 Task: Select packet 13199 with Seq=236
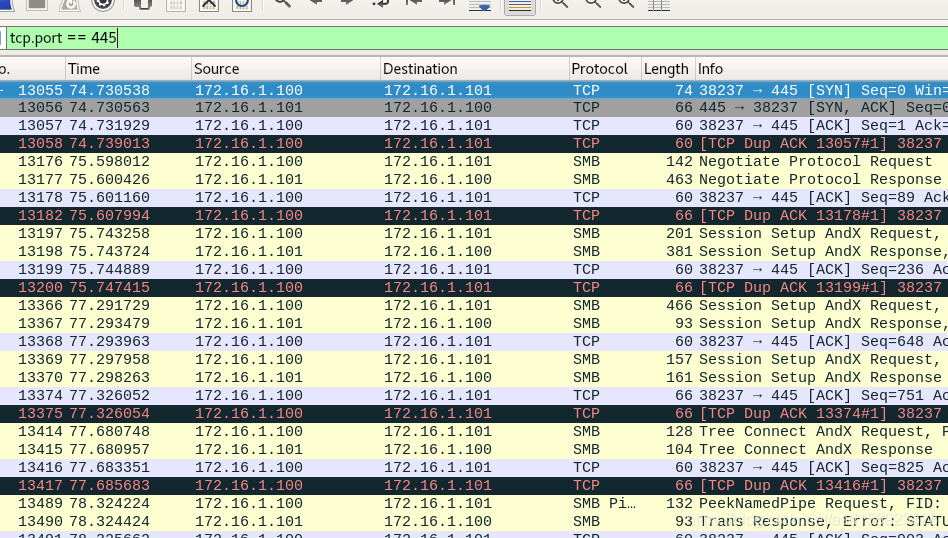pyautogui.click(x=474, y=270)
